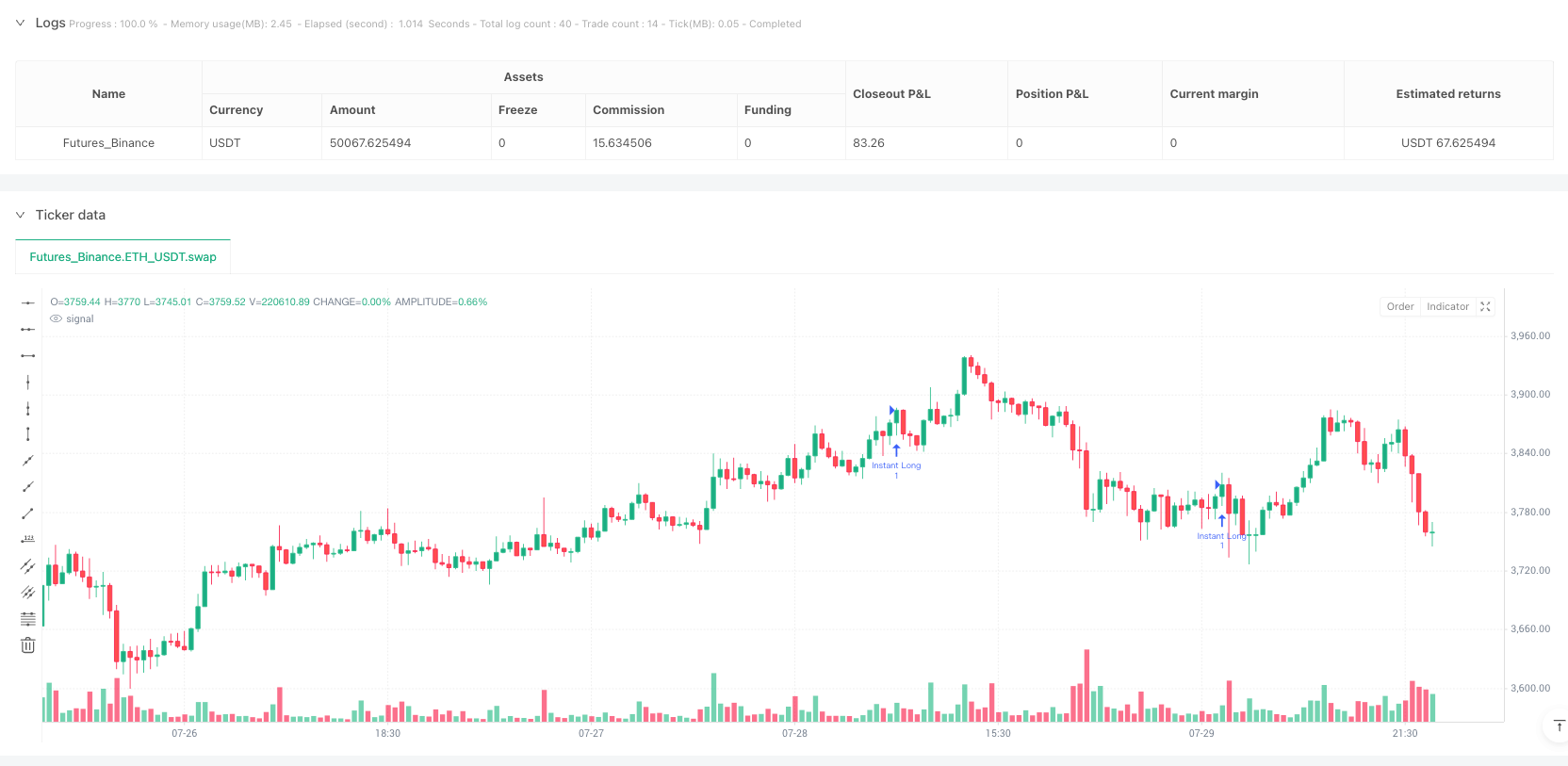Screen dimensions: 1568x766
Task: Enter fullscreen mode for the chart
Action: click(1485, 306)
